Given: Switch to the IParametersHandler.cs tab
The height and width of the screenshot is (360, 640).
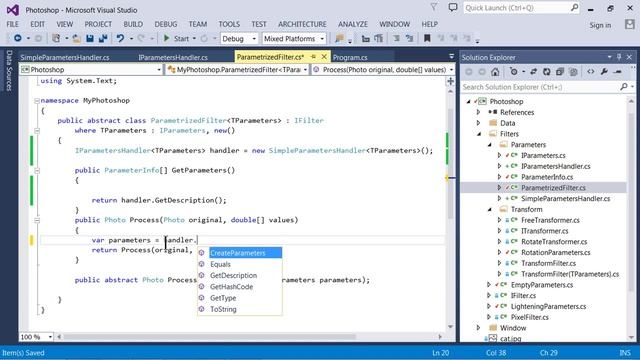Looking at the screenshot, I should pos(173,58).
